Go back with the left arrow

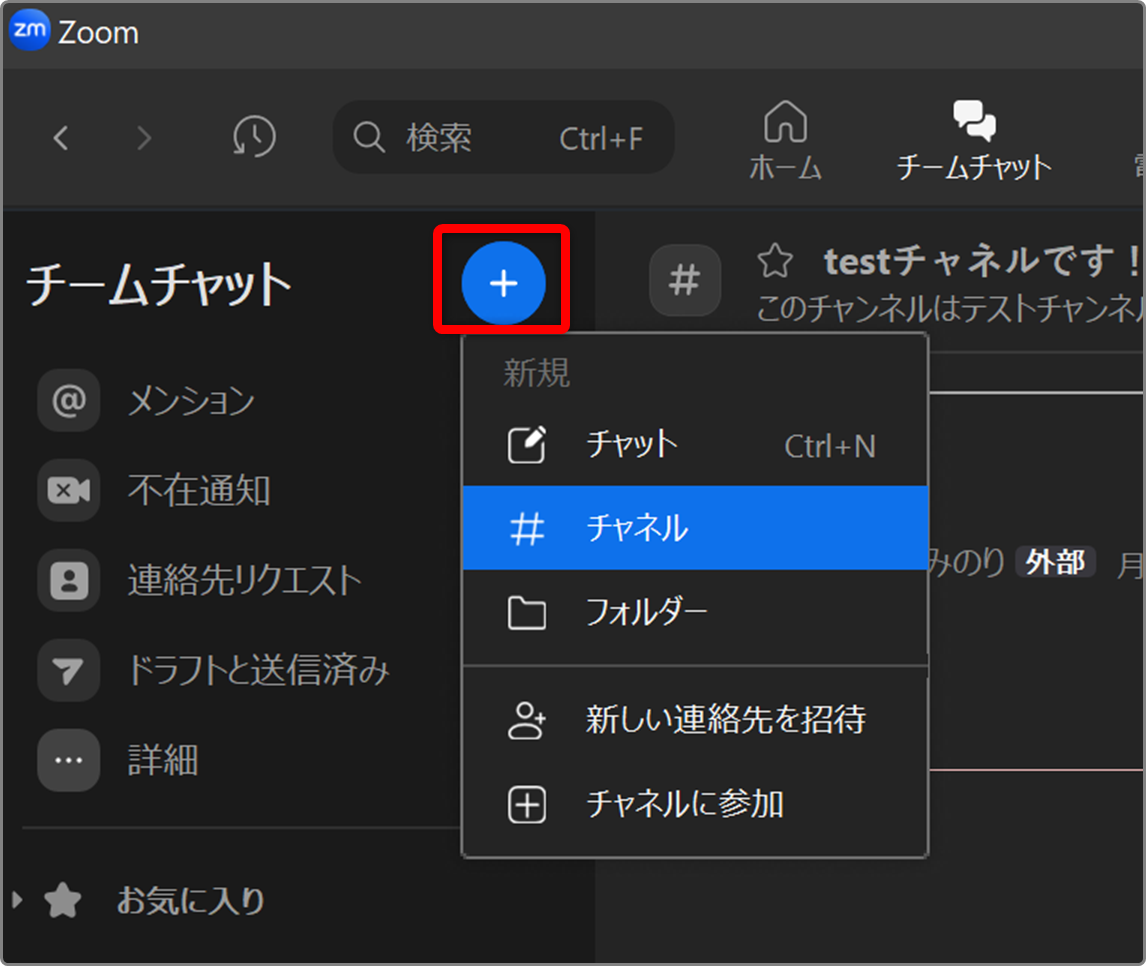61,137
